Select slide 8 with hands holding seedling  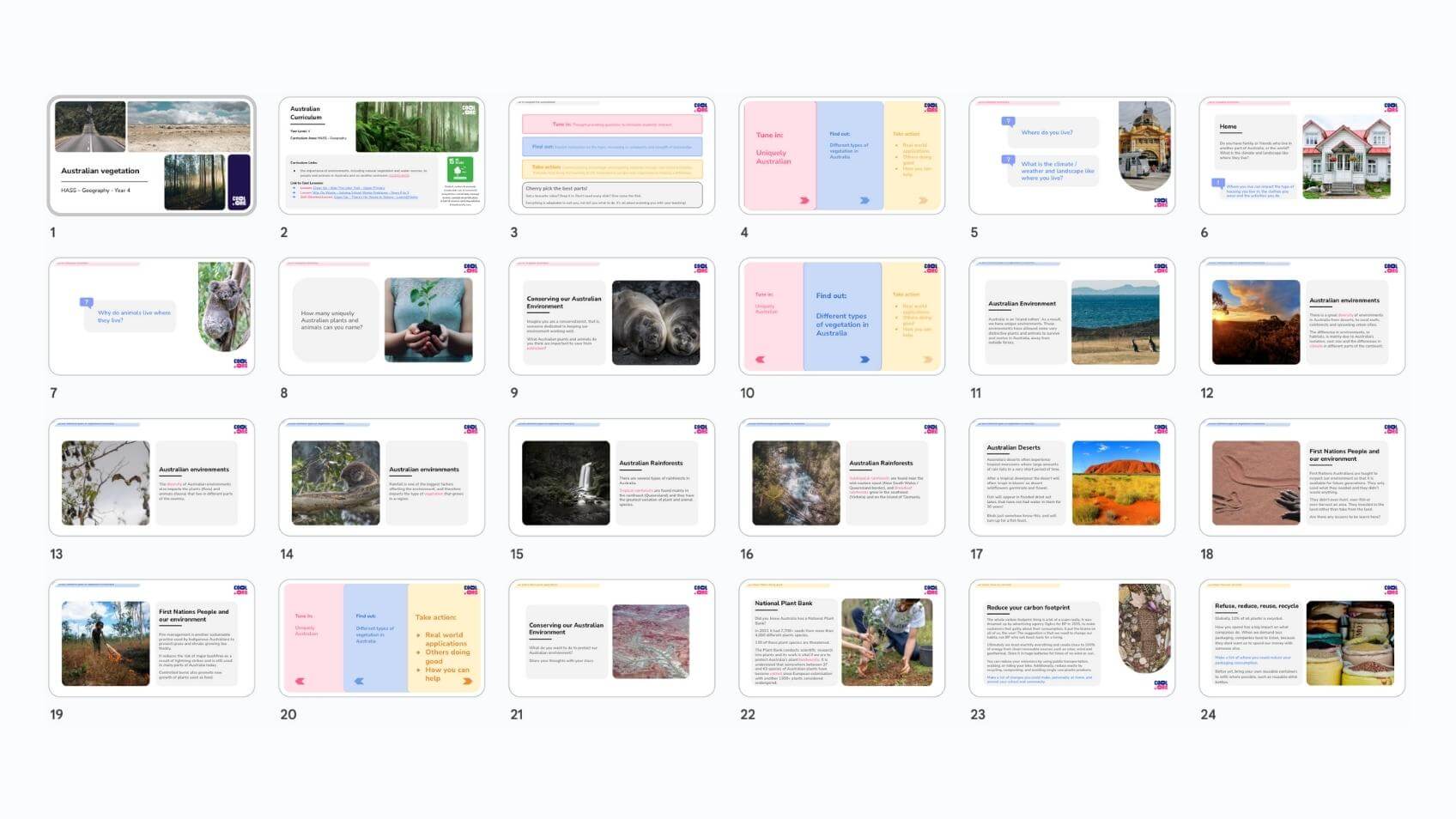click(x=381, y=317)
